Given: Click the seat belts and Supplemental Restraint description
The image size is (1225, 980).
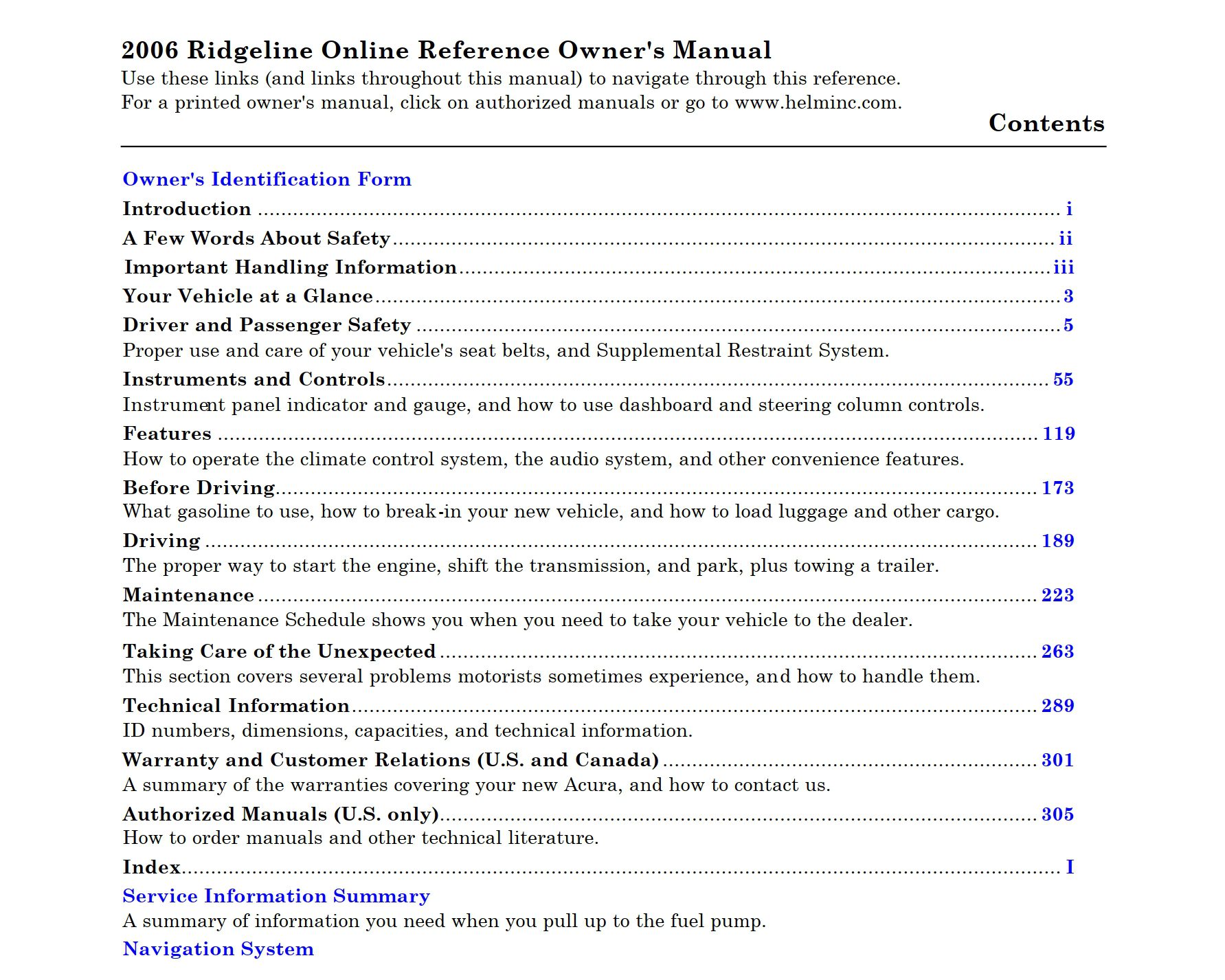Looking at the screenshot, I should point(506,351).
